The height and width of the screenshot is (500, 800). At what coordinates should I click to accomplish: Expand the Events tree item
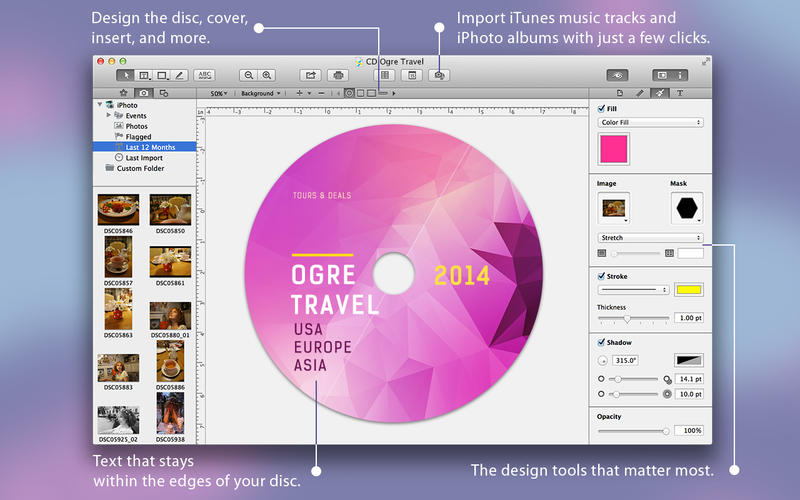(x=108, y=116)
